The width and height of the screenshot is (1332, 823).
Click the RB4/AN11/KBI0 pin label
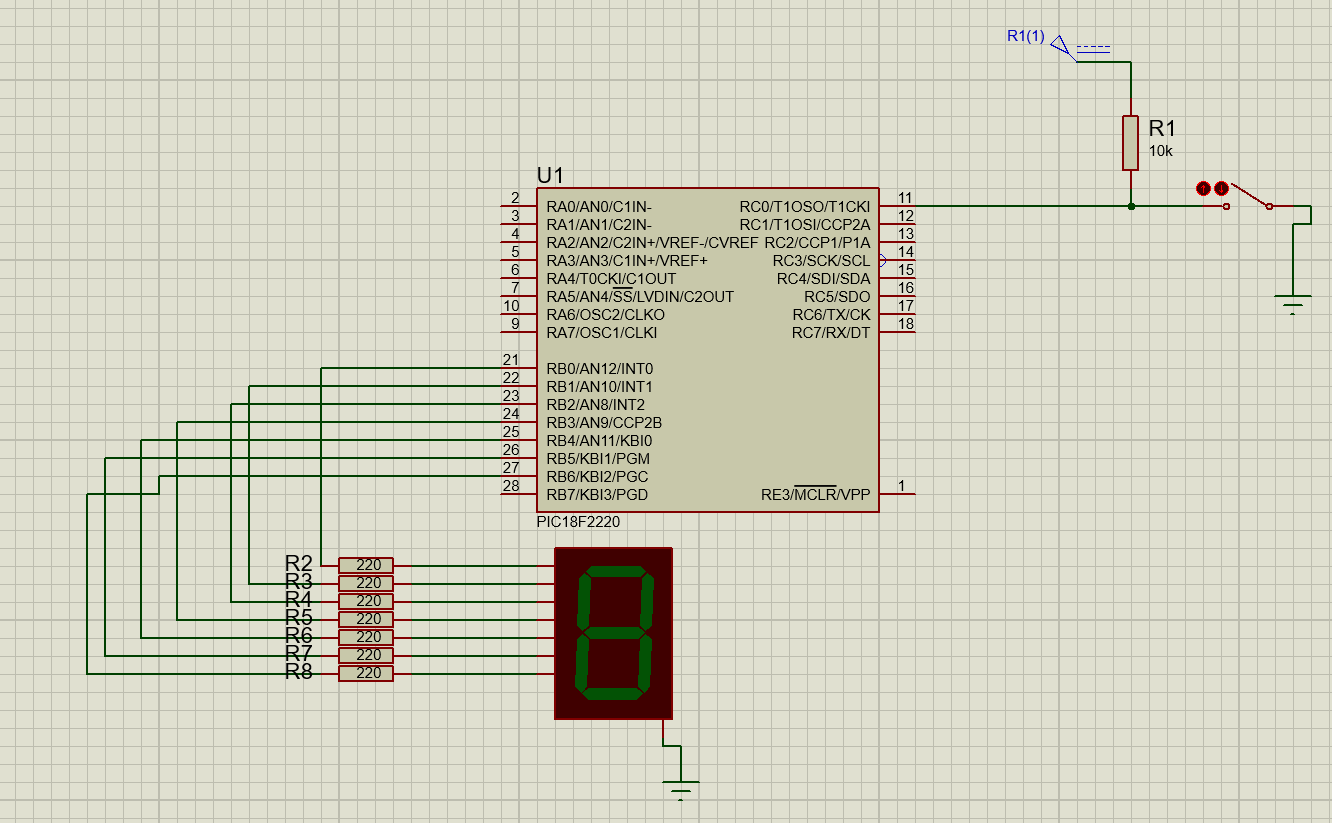pyautogui.click(x=599, y=441)
